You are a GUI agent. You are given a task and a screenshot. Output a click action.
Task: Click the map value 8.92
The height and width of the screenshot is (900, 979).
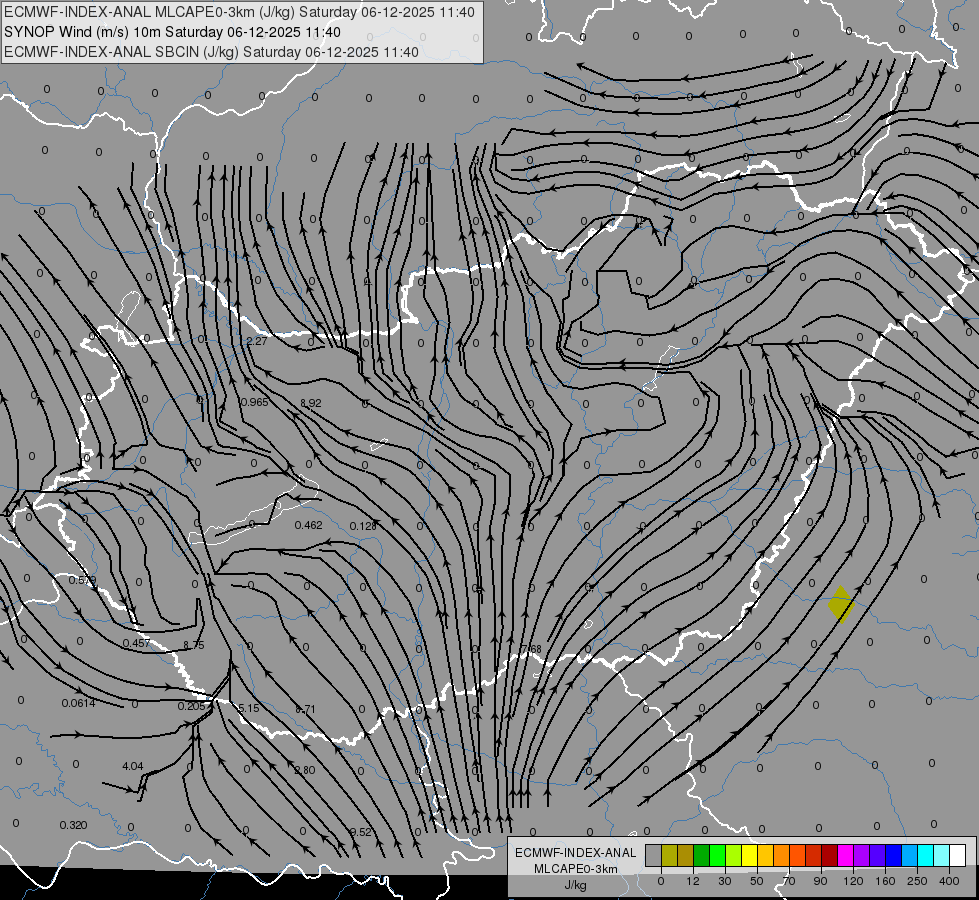tap(311, 403)
